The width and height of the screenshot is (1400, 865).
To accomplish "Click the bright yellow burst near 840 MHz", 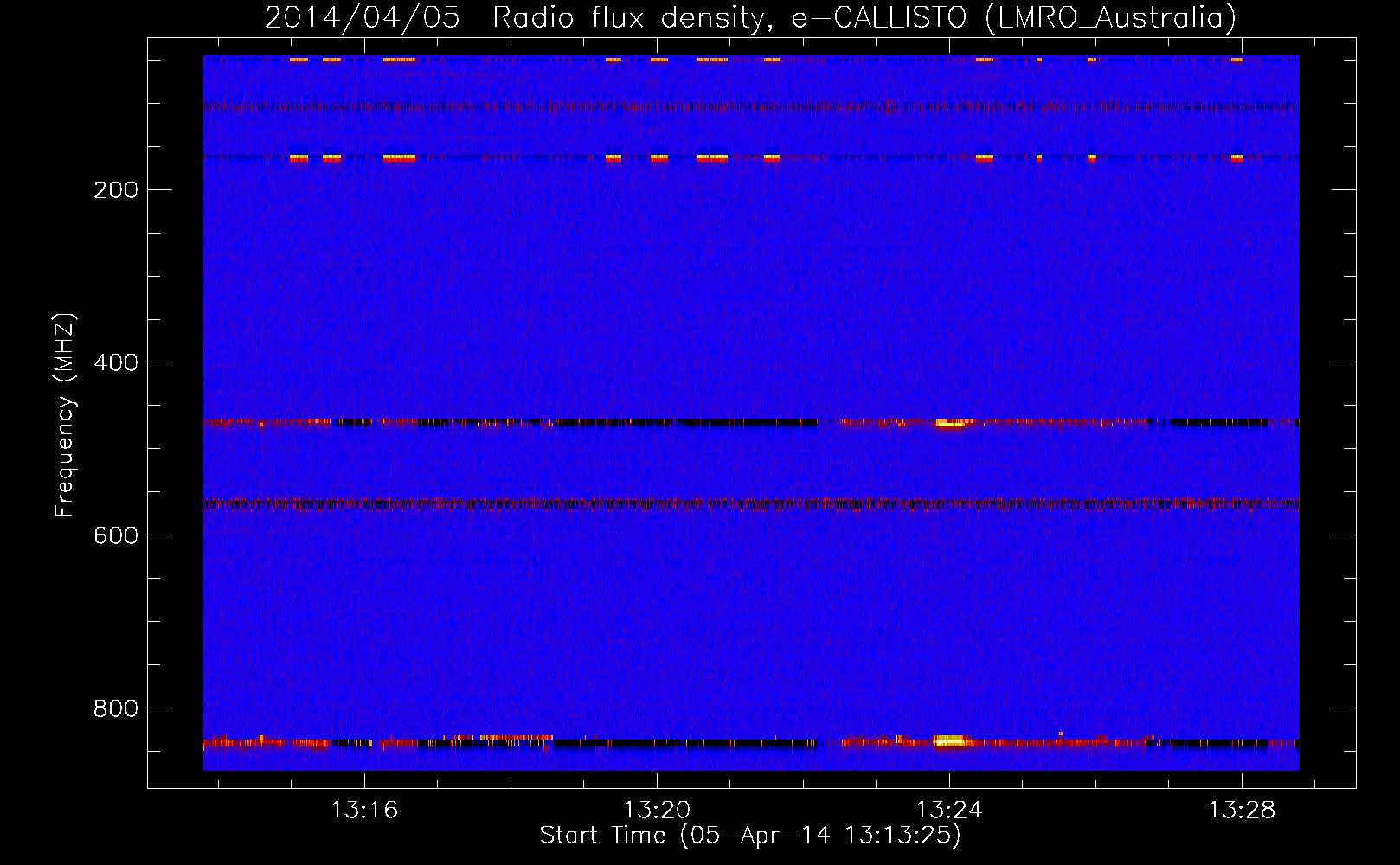I will tap(950, 740).
